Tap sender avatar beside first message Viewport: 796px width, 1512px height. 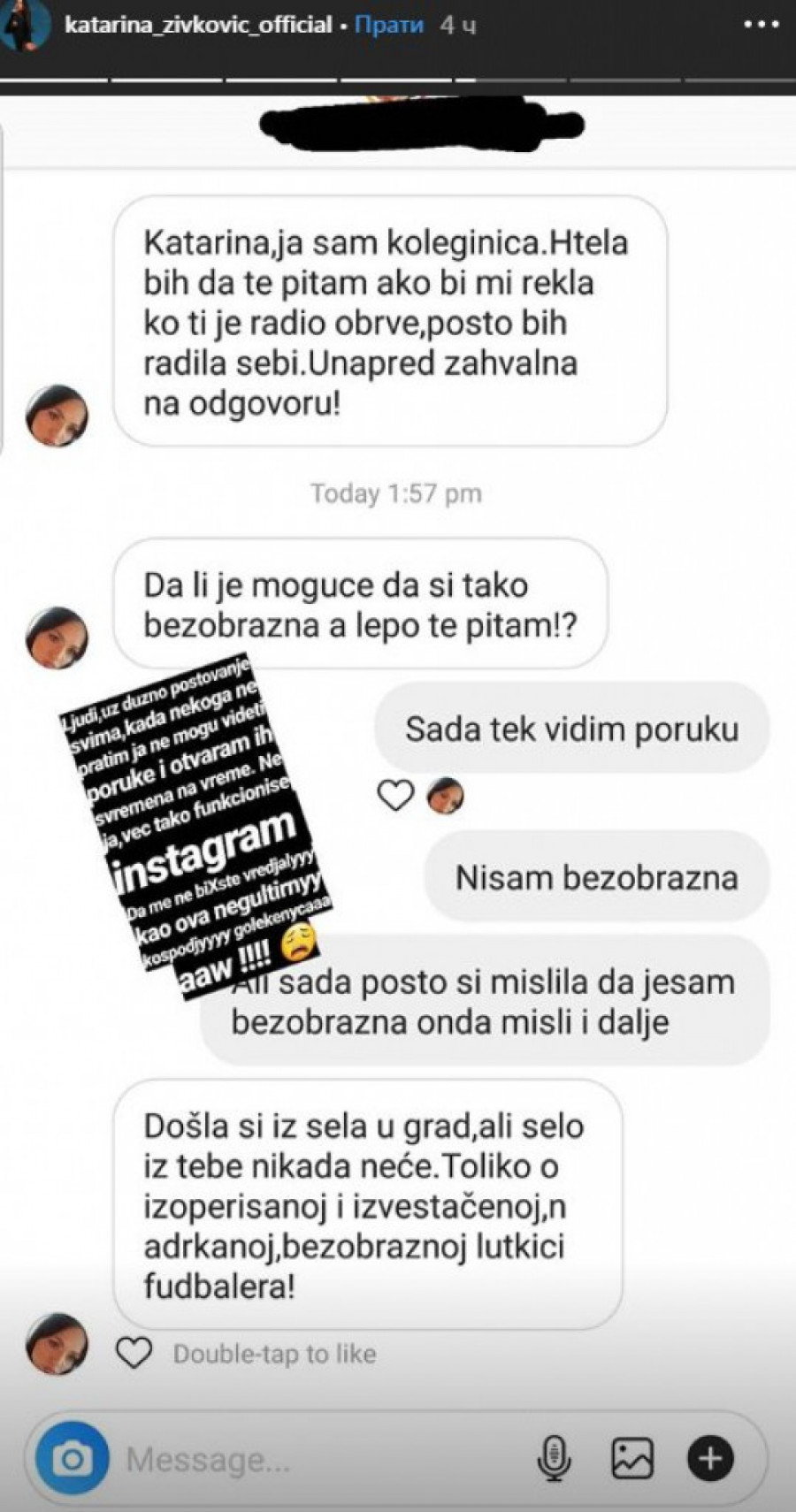(57, 416)
